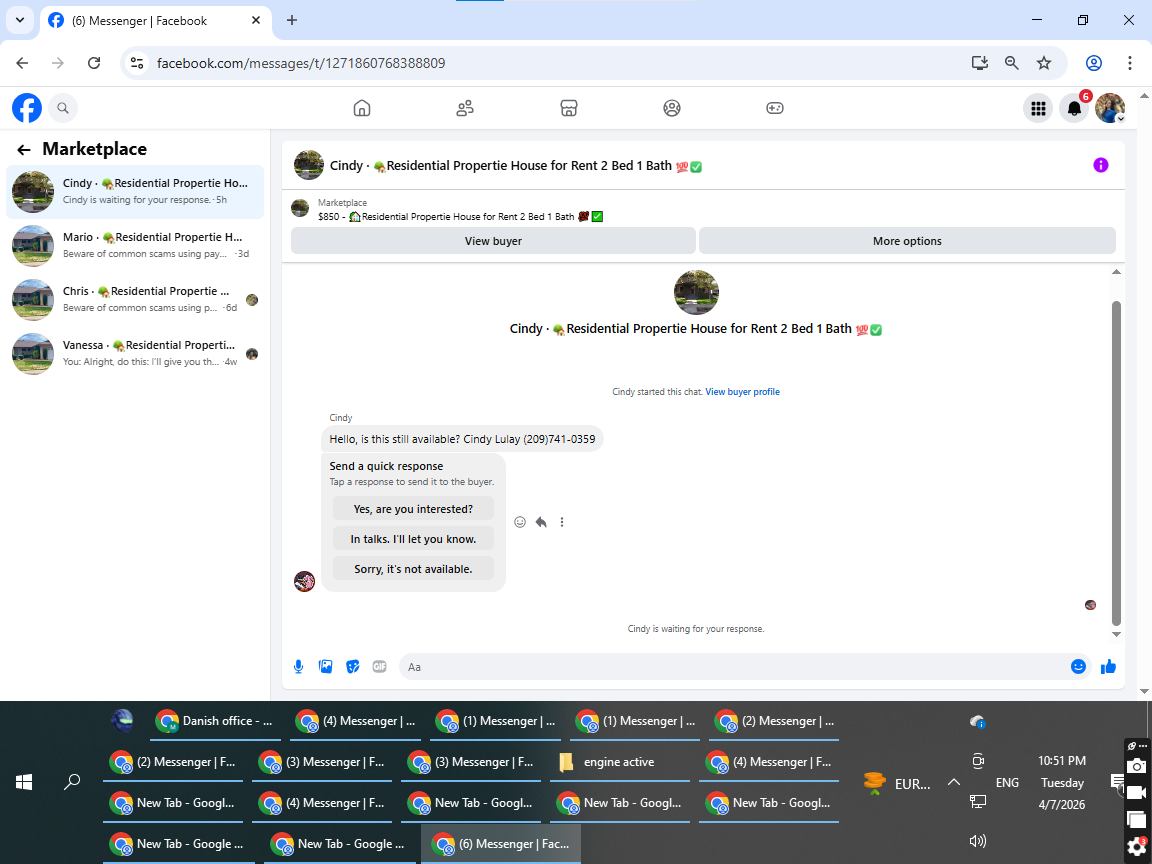Bookmark this page with the star icon

coord(1044,63)
